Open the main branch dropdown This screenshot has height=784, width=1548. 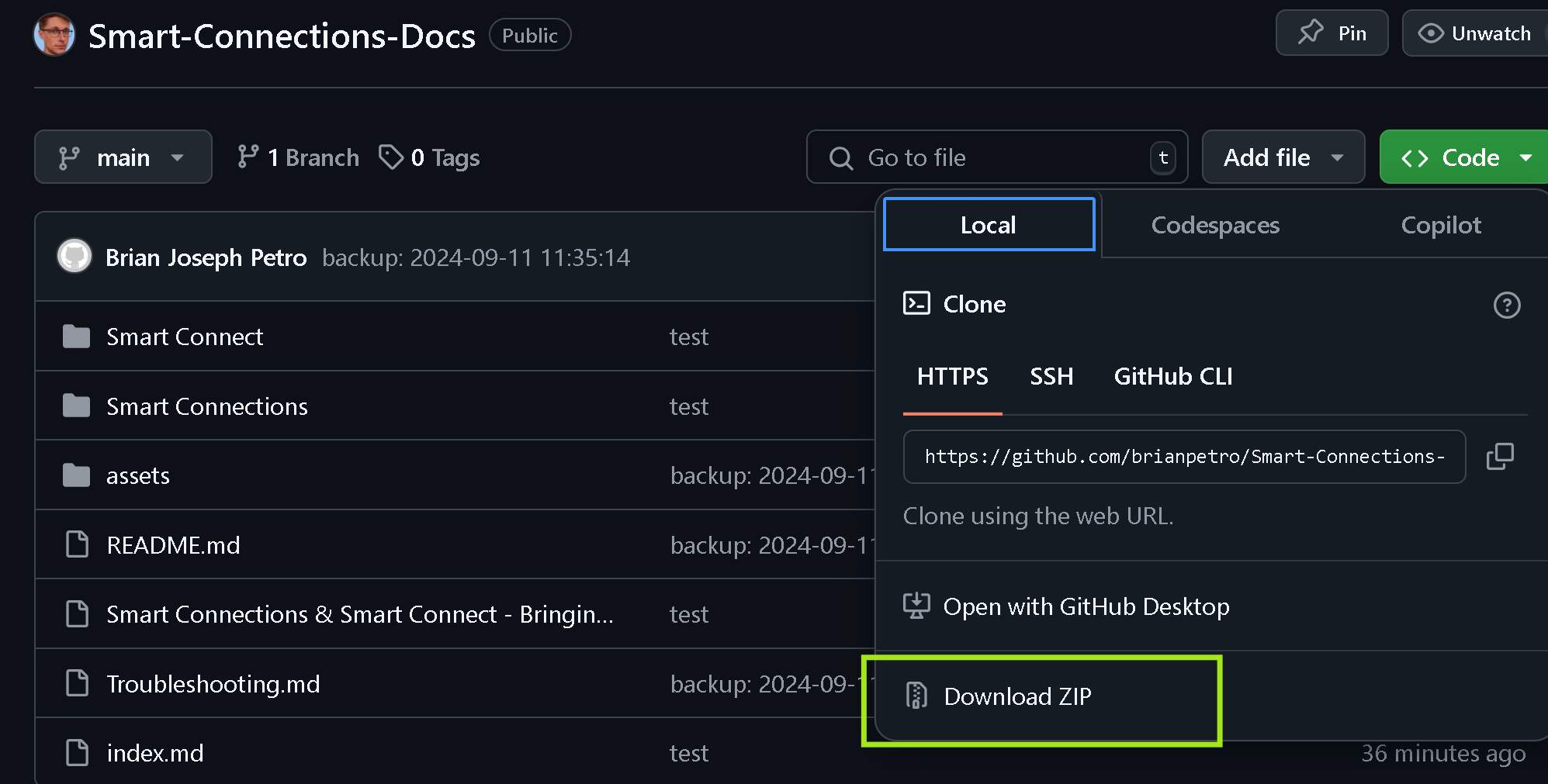pyautogui.click(x=123, y=157)
